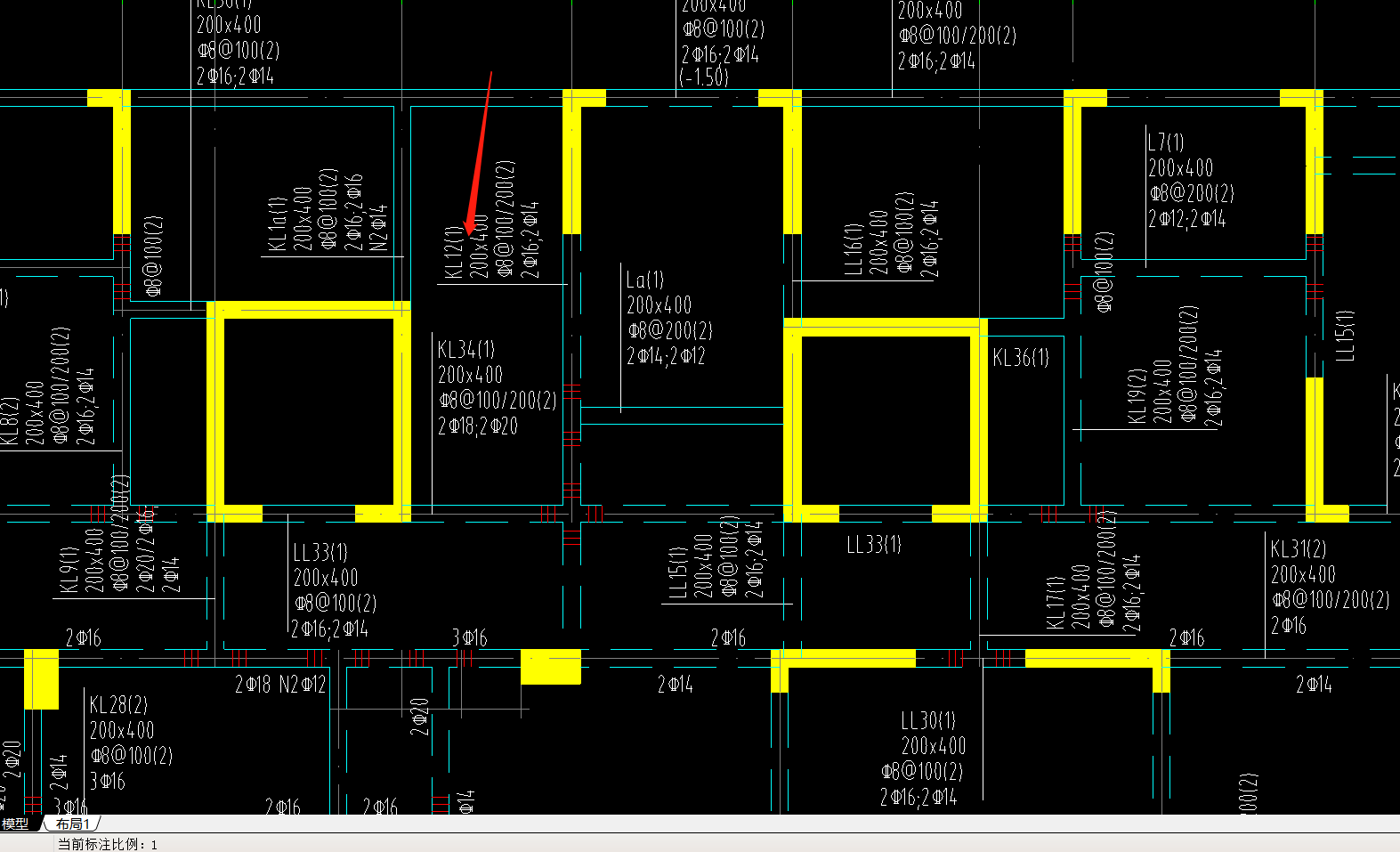Screen dimensions: 1400x852
Task: Select the KL36(1) beam label
Action: pyautogui.click(x=1021, y=358)
